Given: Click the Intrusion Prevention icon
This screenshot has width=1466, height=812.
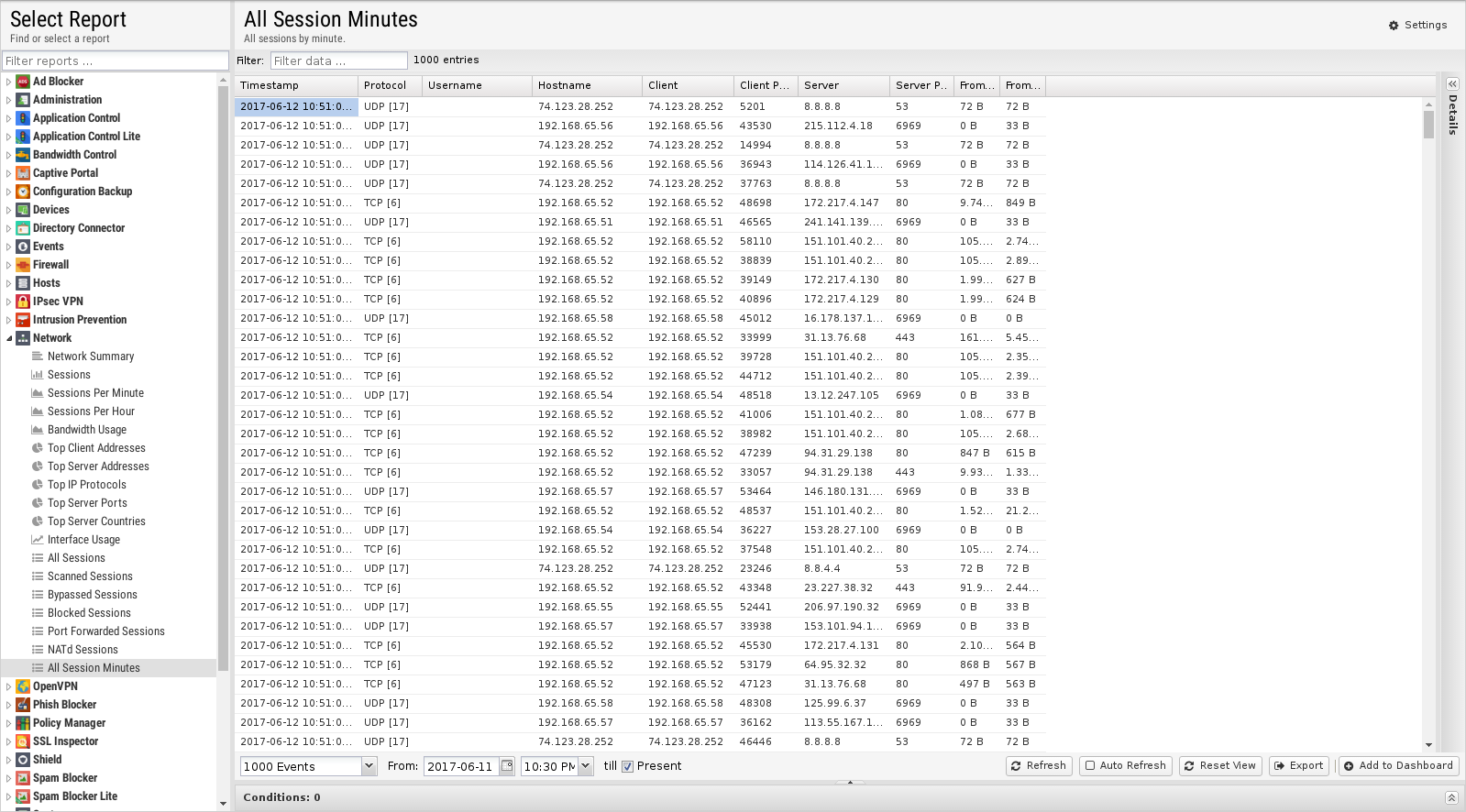Looking at the screenshot, I should pos(23,320).
